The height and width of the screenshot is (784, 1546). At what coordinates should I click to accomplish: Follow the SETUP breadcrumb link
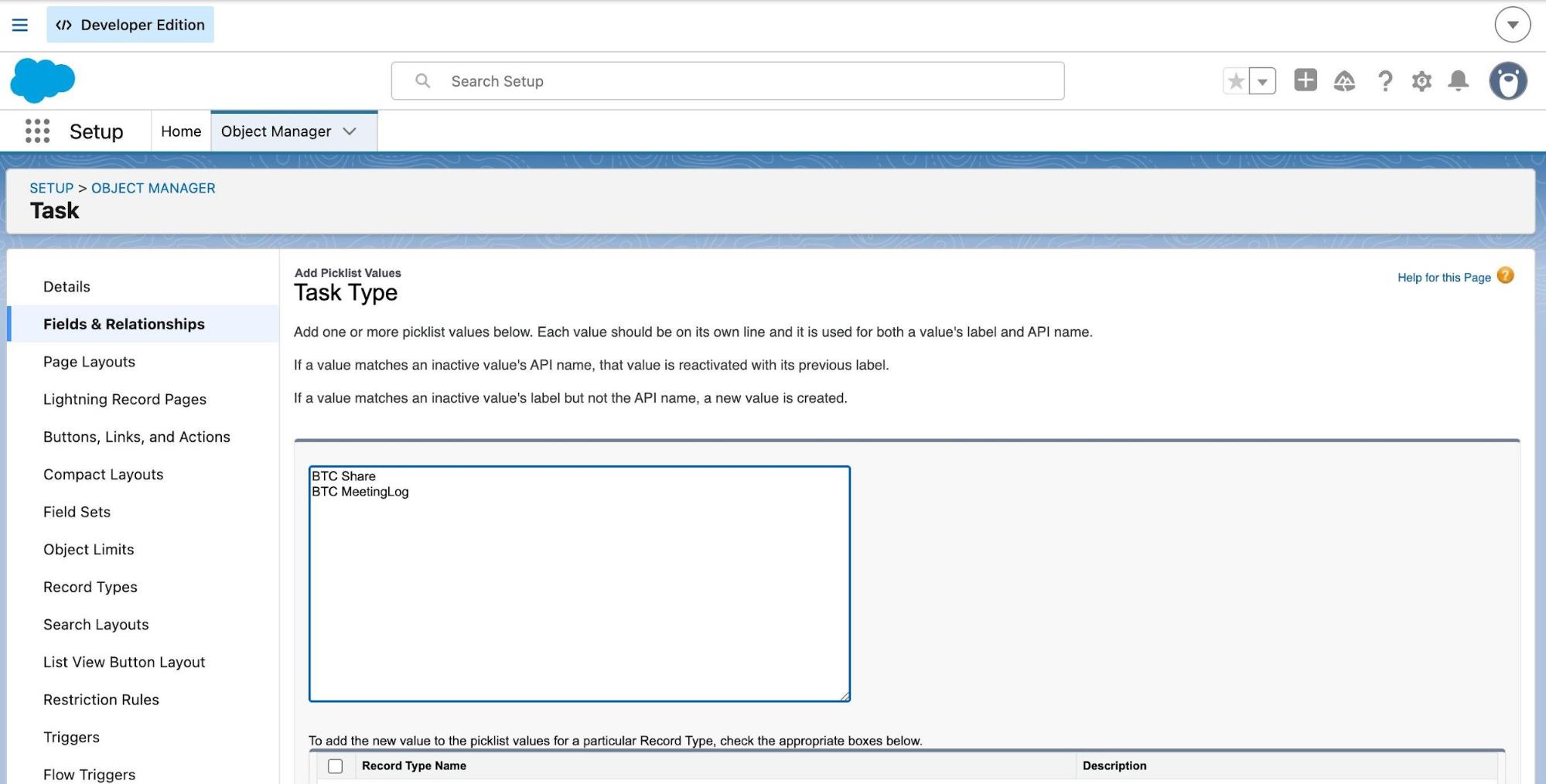pos(52,188)
